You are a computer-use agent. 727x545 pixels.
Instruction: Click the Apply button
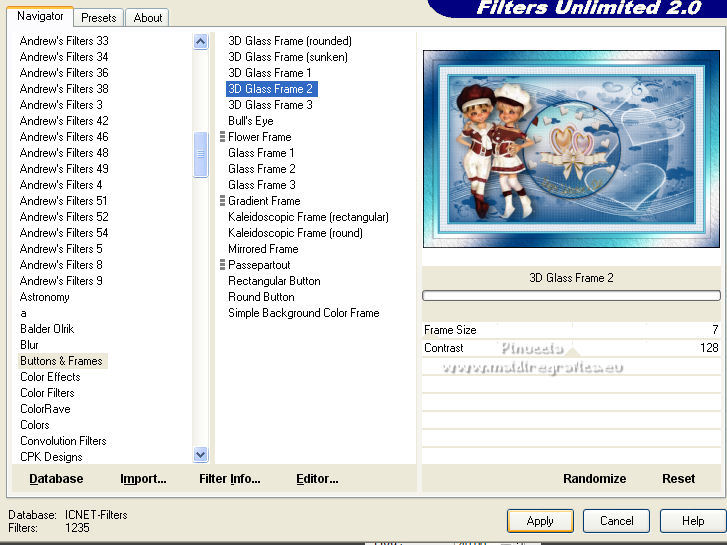540,521
